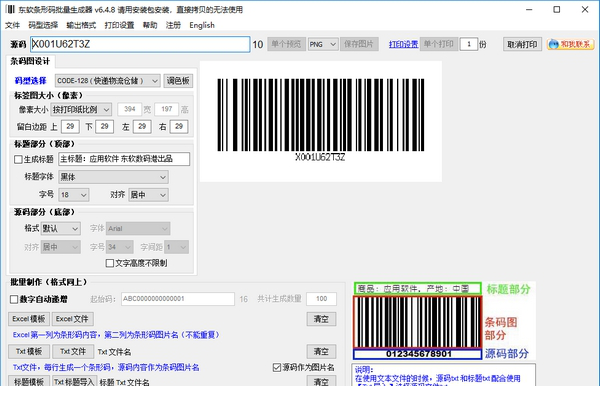Click the print copies field showing 1
Screen dimensions: 600x401
(469, 44)
